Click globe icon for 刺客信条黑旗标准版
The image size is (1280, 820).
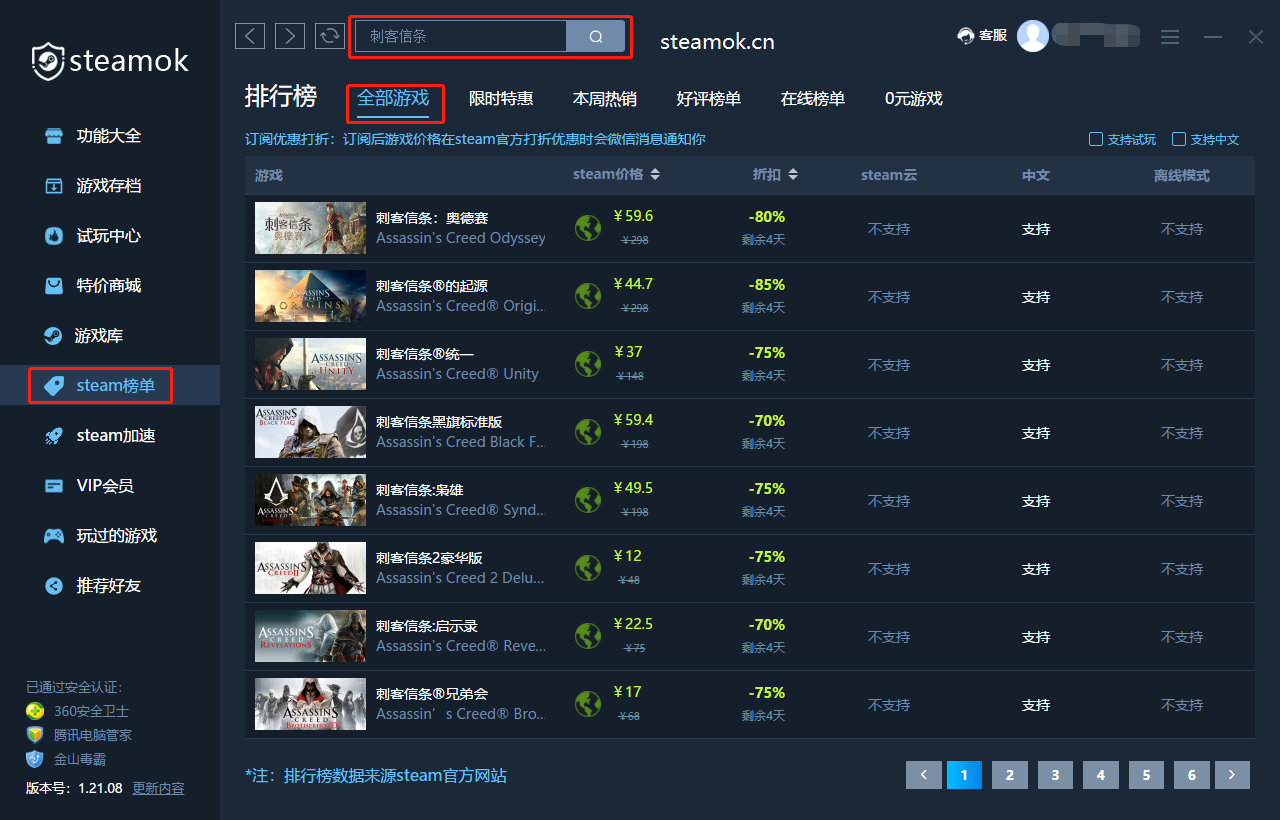tap(587, 432)
